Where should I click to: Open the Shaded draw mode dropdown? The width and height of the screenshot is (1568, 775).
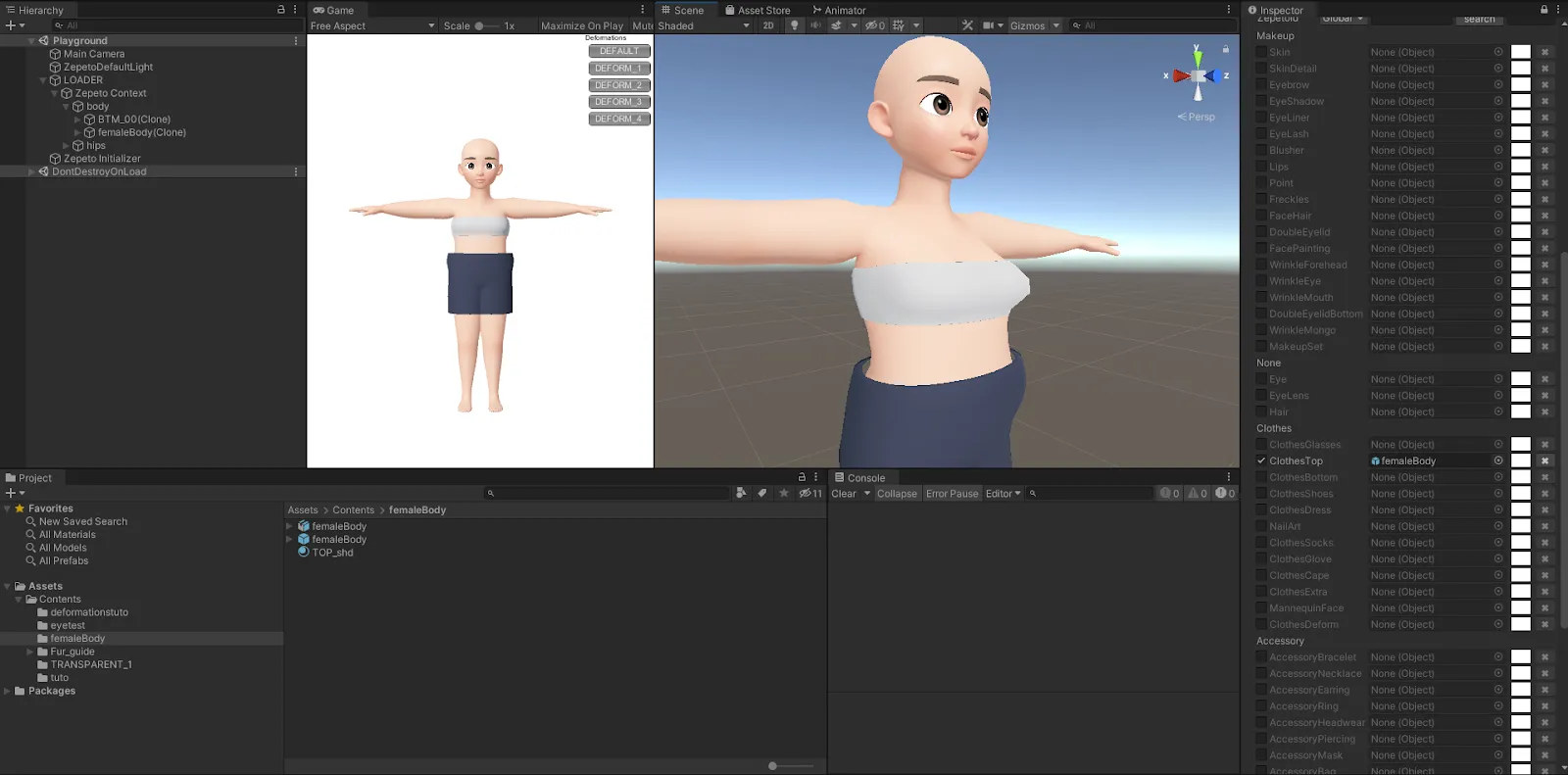(703, 25)
